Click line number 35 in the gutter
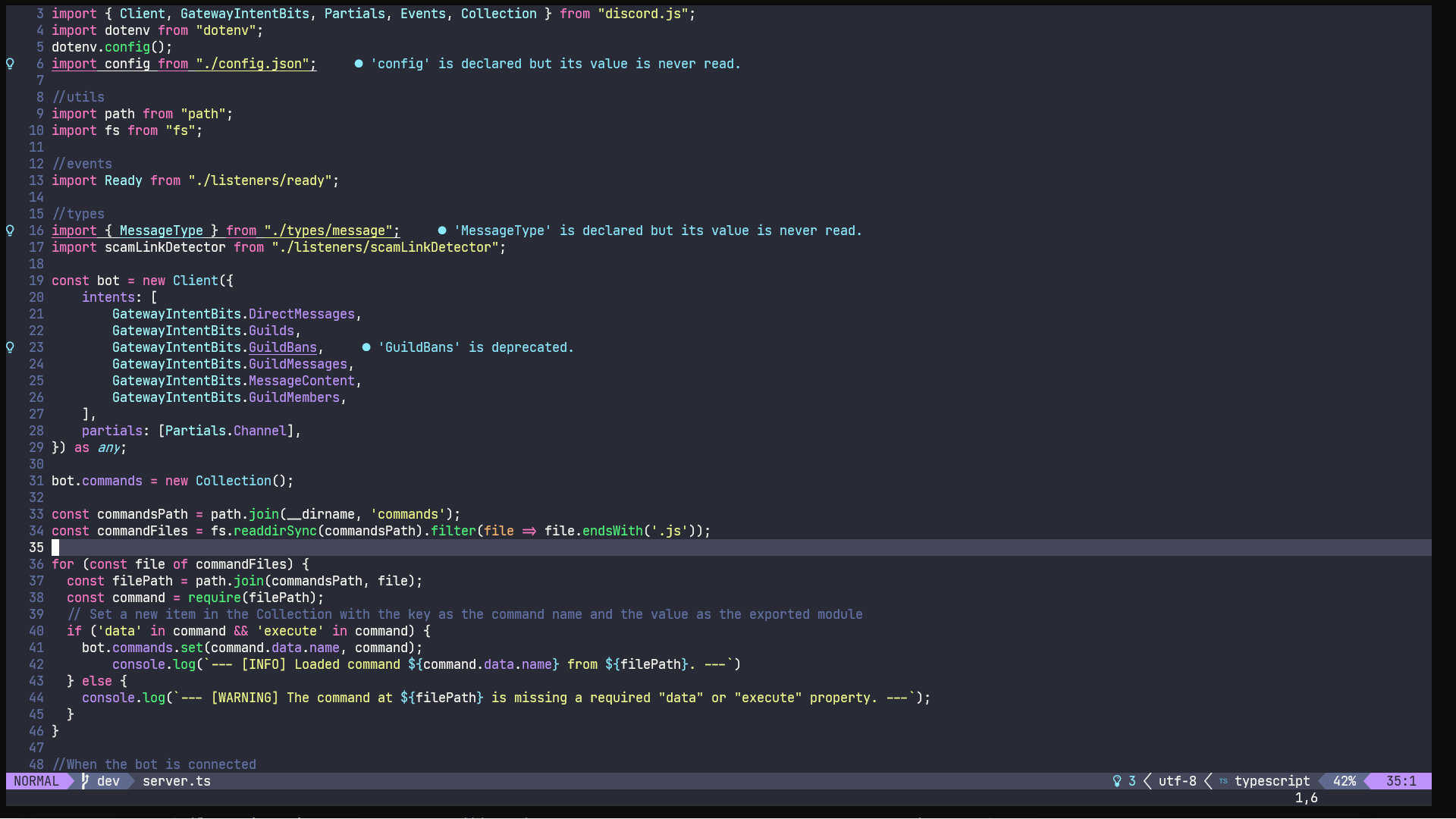This screenshot has height=819, width=1456. [36, 548]
